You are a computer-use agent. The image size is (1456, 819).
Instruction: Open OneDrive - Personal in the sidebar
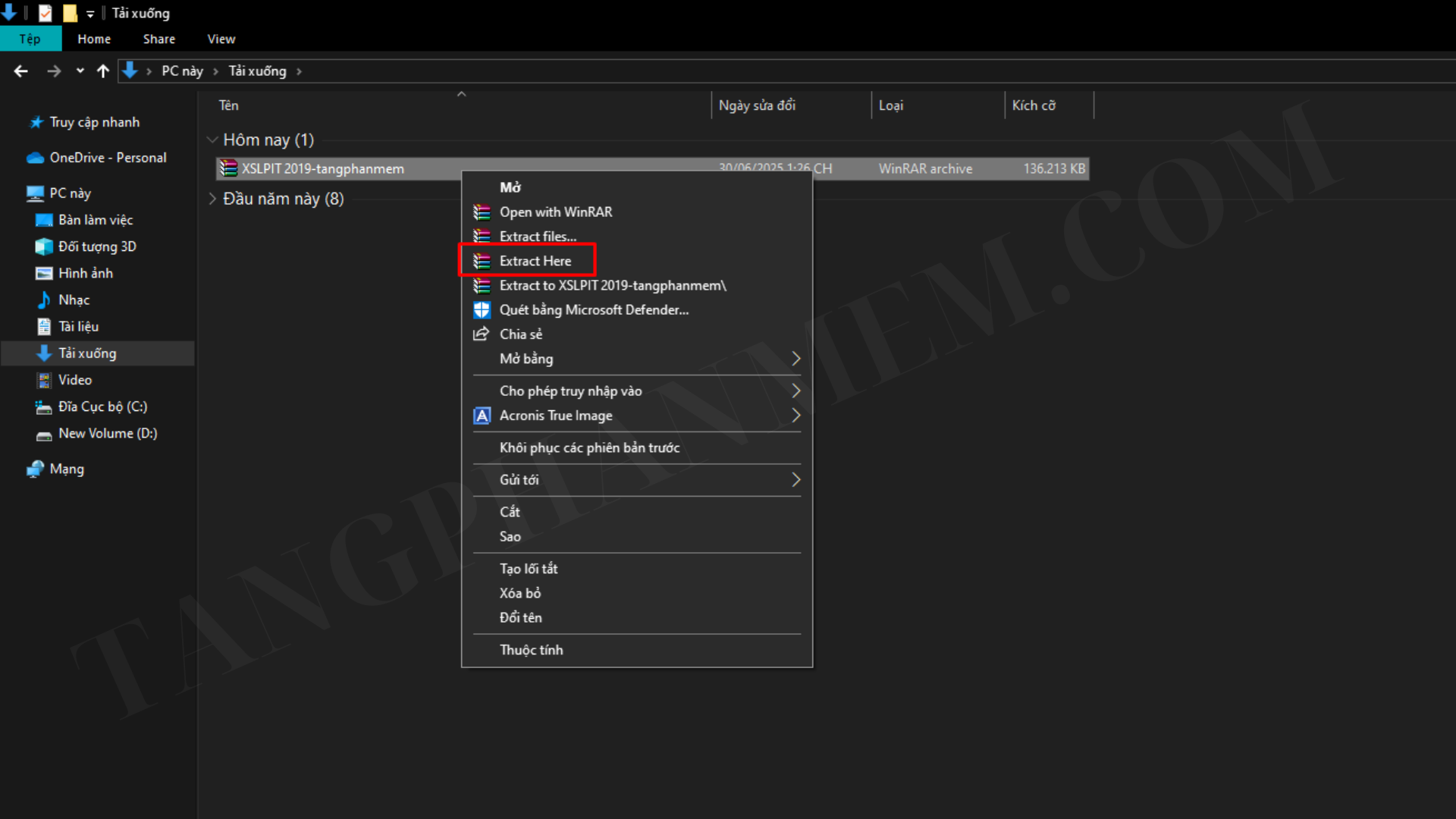coord(108,158)
